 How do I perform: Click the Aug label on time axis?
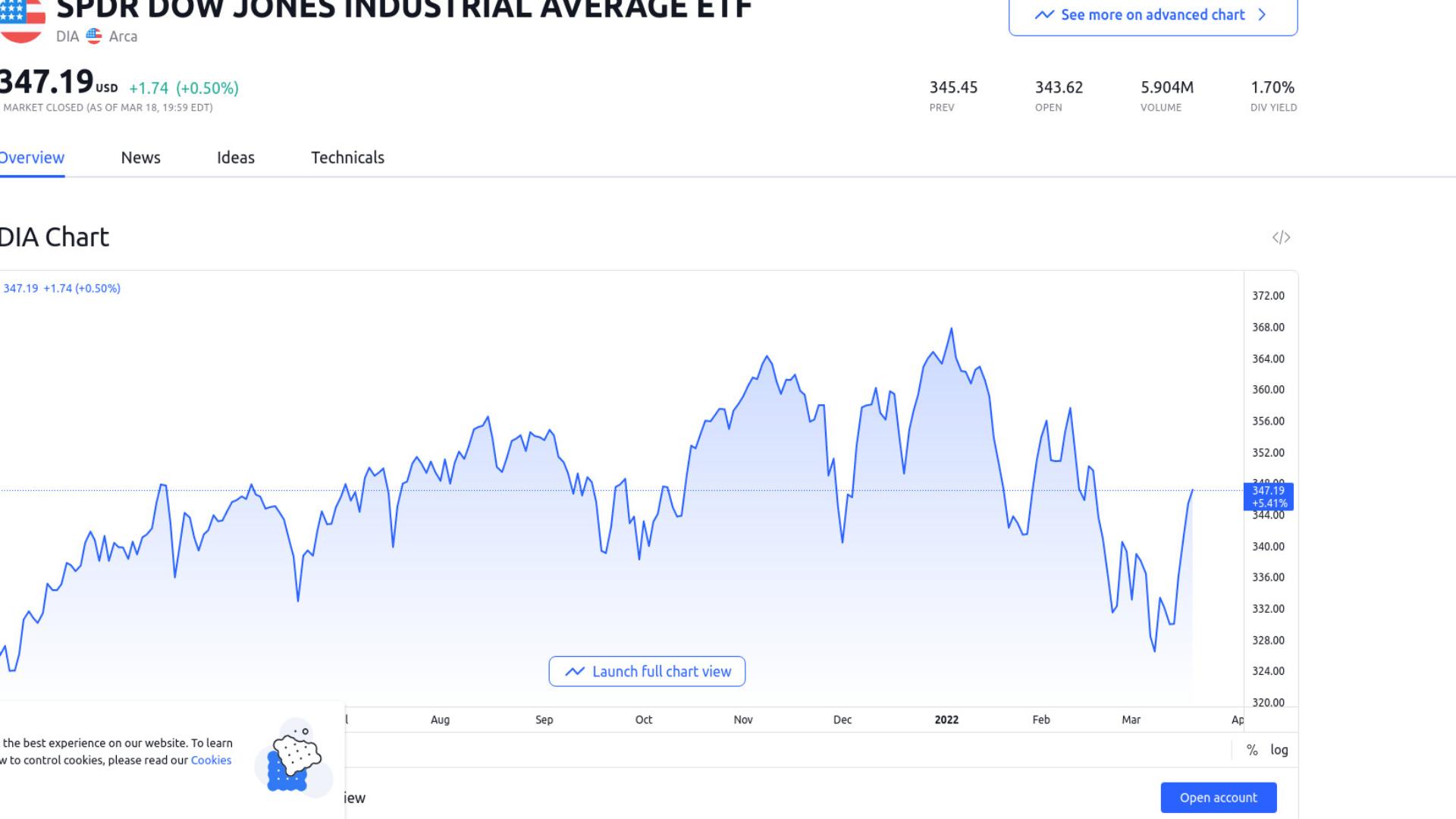tap(440, 720)
